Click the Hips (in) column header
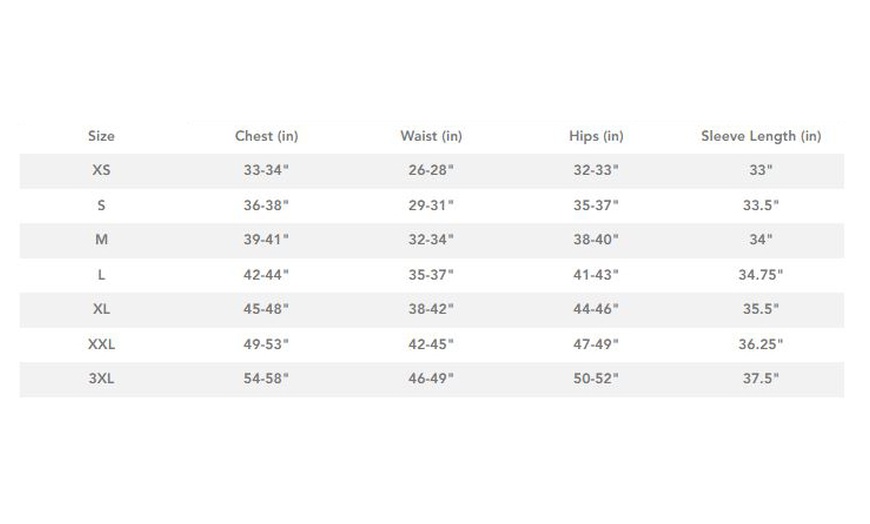Screen dimensions: 870x524 pyautogui.click(x=595, y=136)
